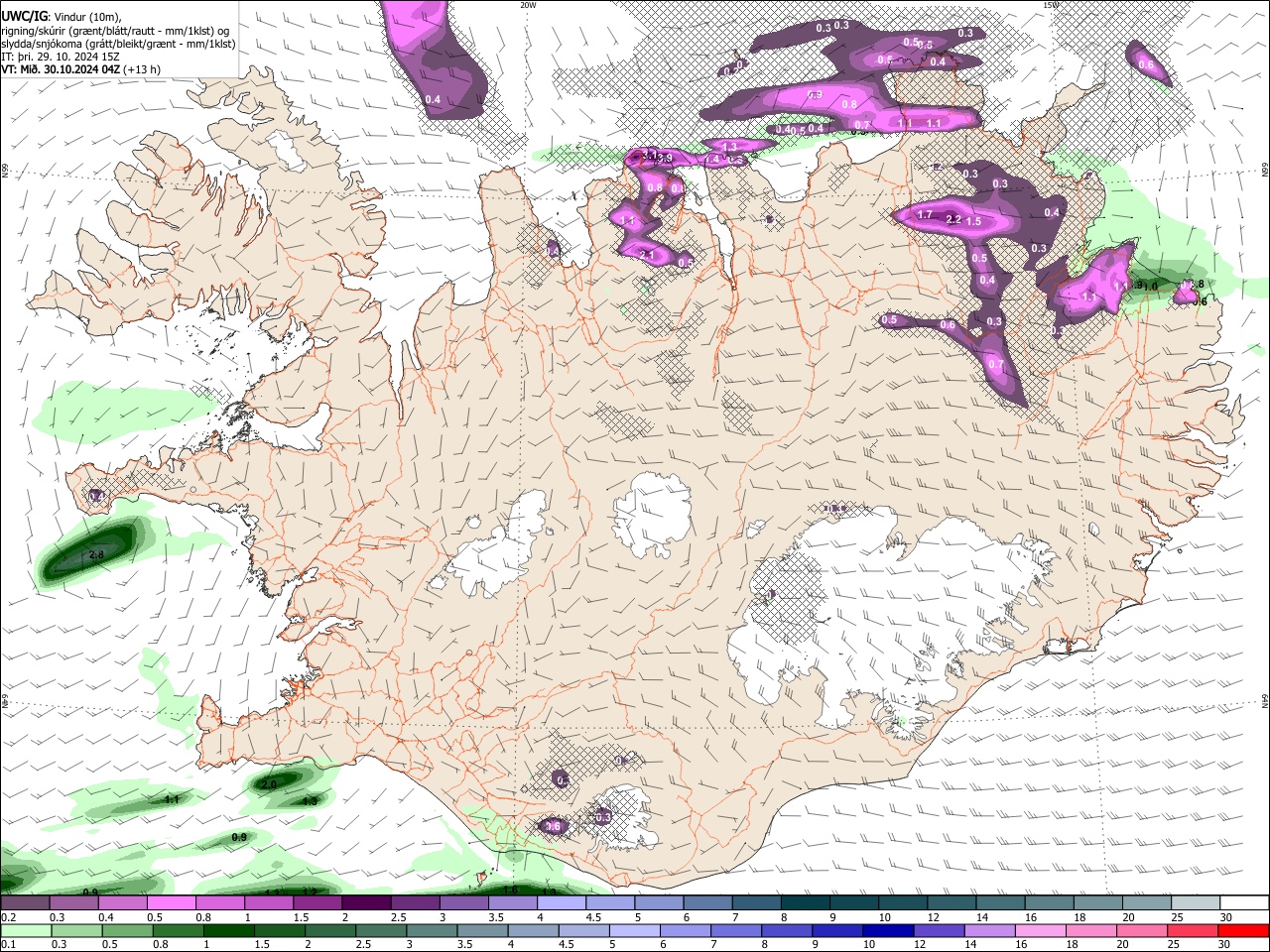
Task: Click the slate blue swatch labeled 6 in upper legend
Action: (x=708, y=903)
